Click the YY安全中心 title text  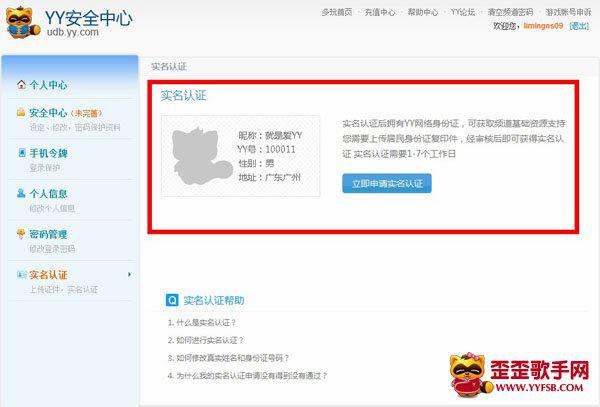tap(88, 18)
